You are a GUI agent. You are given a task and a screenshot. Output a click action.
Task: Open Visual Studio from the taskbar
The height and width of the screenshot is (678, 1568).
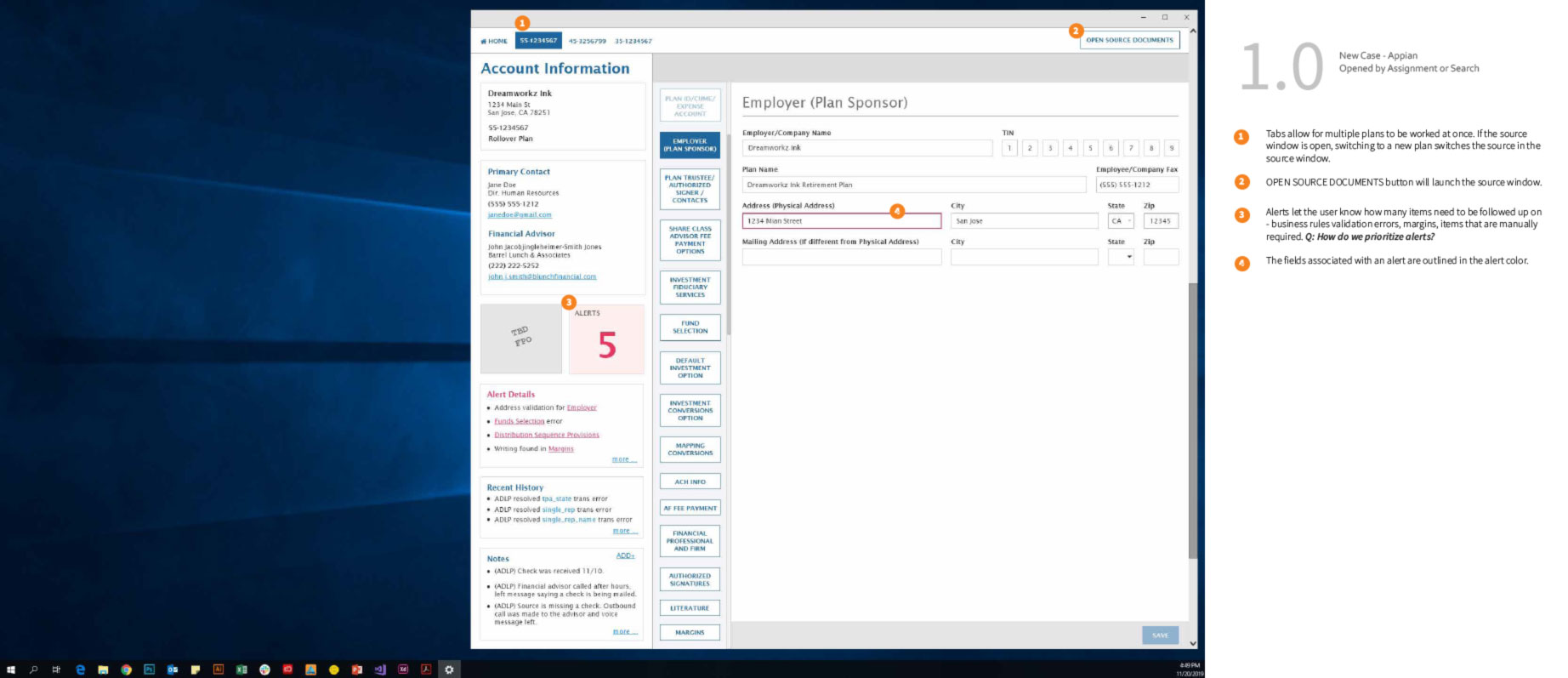click(380, 669)
